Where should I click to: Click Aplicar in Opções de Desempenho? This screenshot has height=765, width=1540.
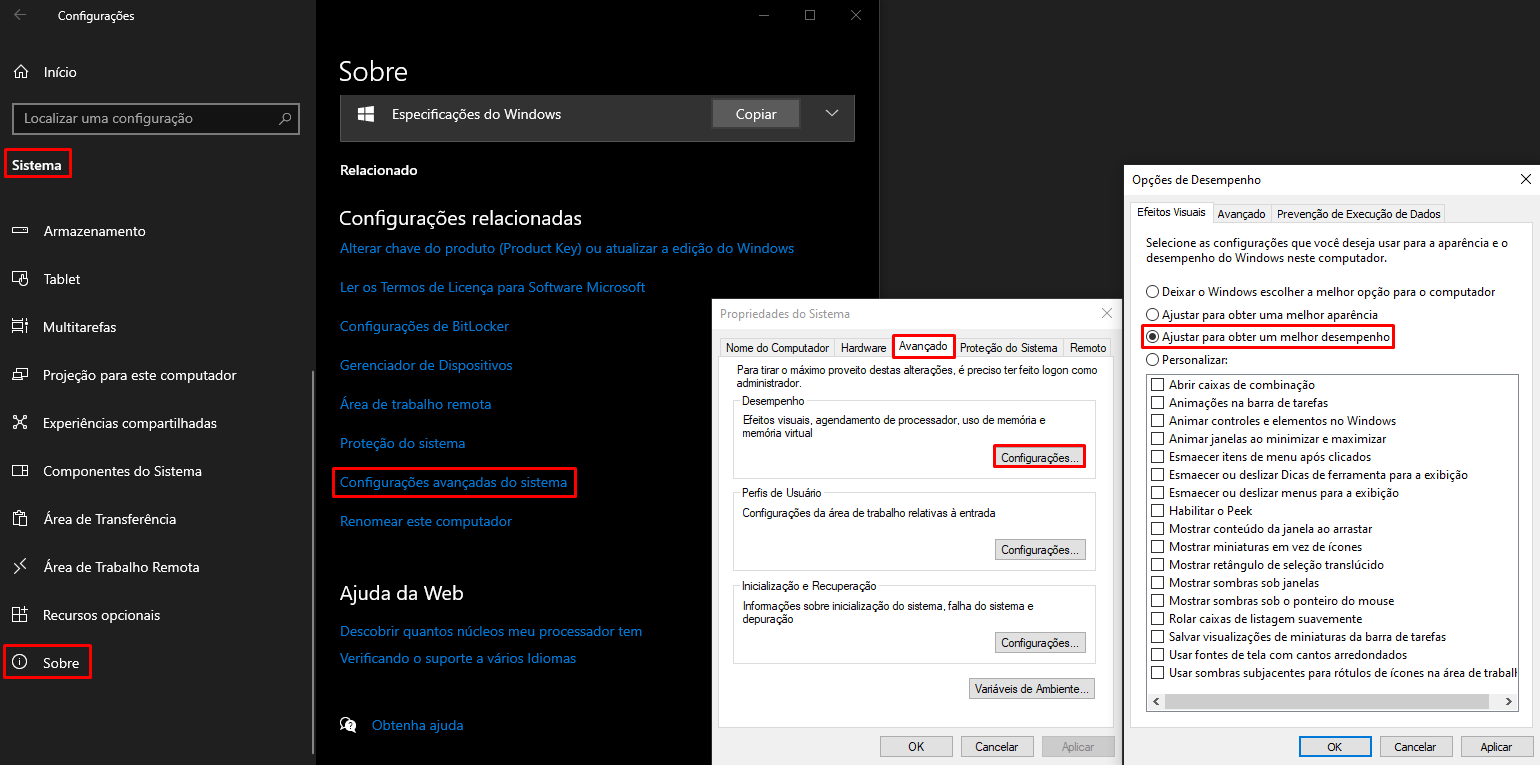click(1497, 747)
